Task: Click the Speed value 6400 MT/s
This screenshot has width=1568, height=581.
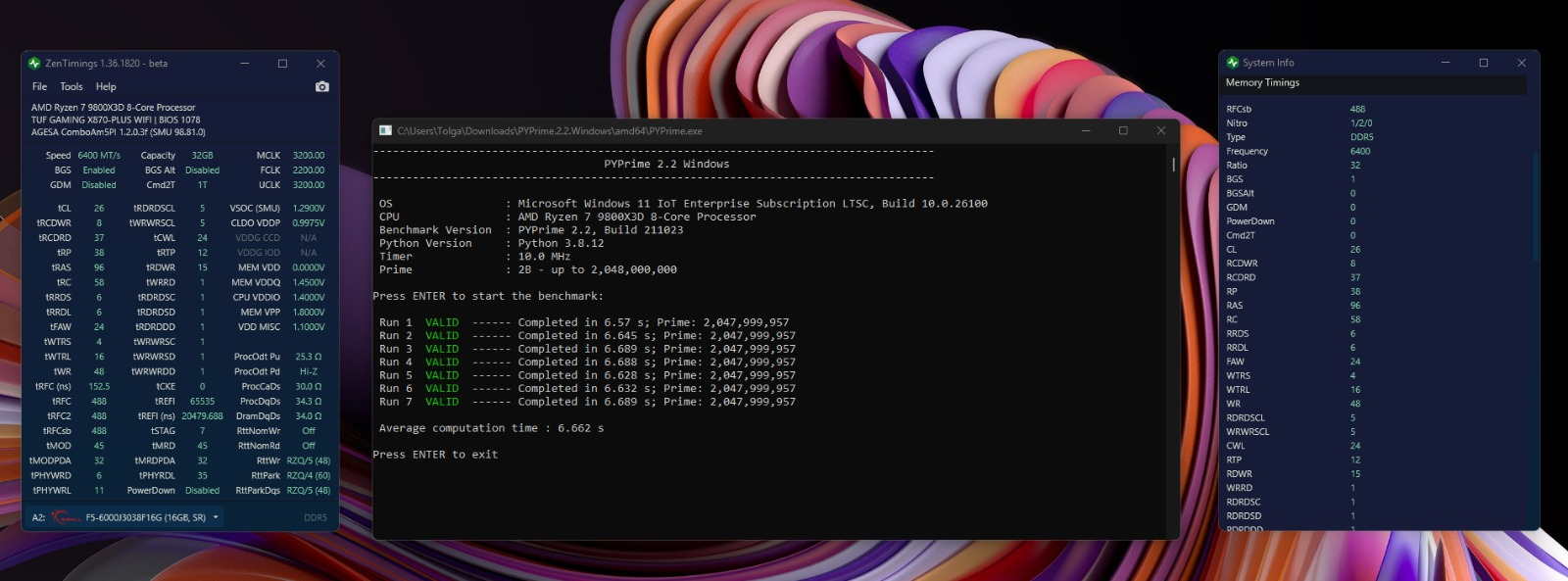Action: (x=99, y=155)
